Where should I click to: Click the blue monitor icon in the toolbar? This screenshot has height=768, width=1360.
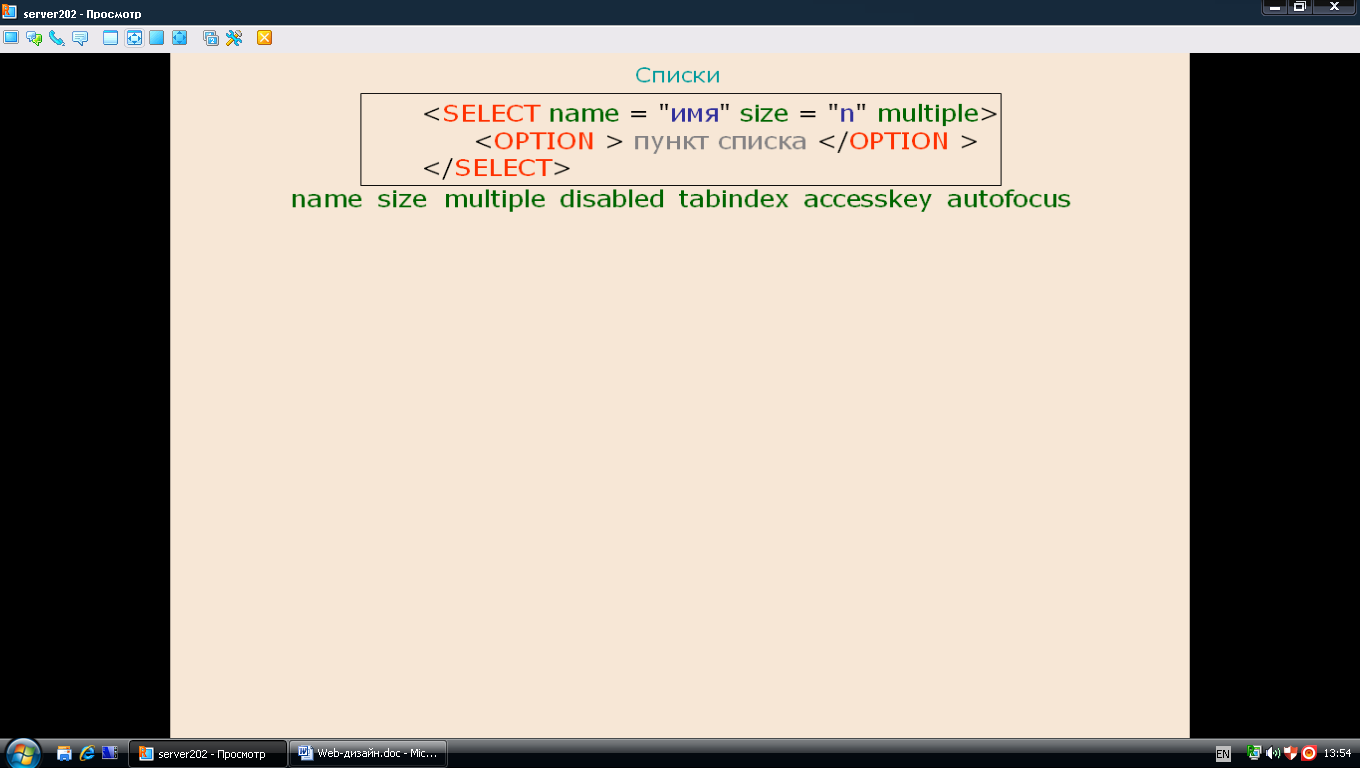11,38
